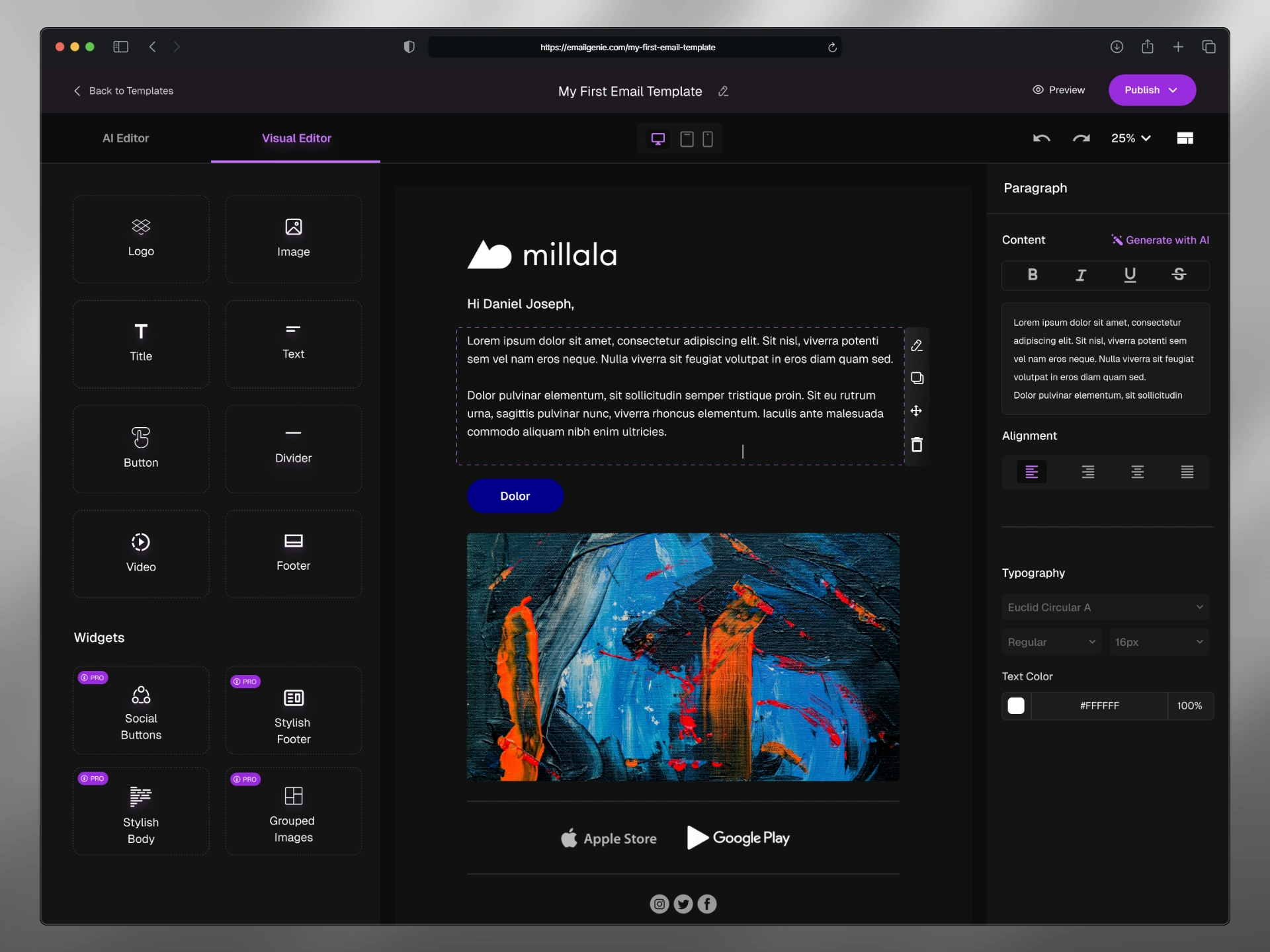Open the white text color swatch

tap(1016, 706)
